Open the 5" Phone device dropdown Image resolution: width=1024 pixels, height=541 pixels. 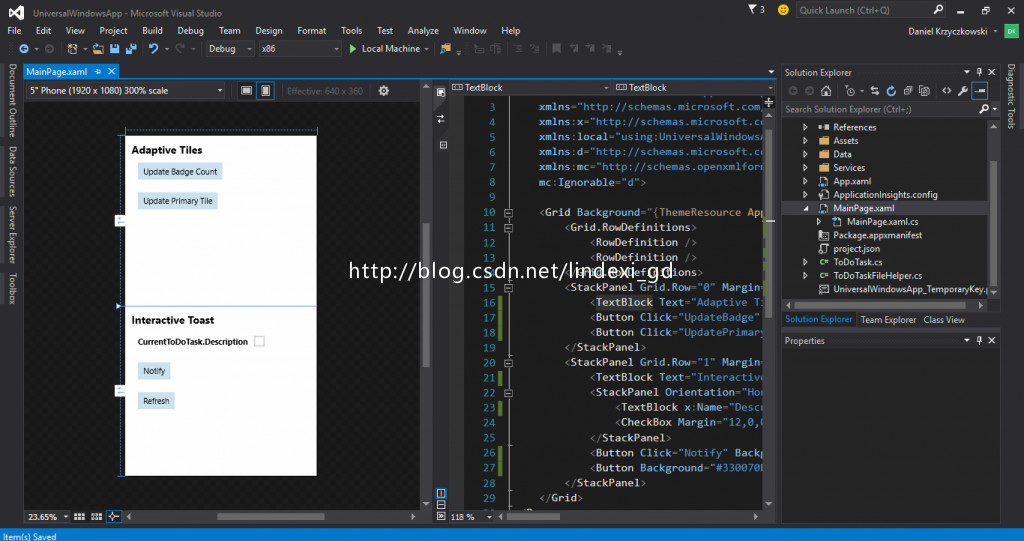coord(125,91)
